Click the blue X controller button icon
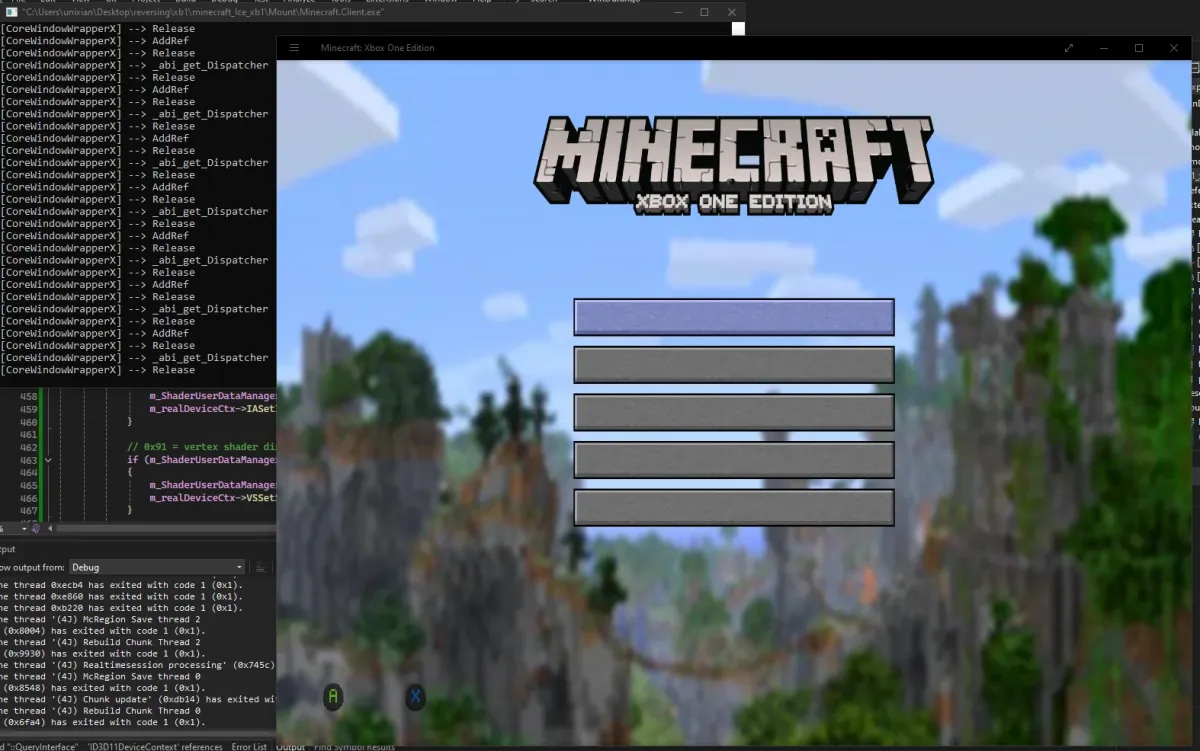Screen dimensions: 1200x751 tap(415, 697)
